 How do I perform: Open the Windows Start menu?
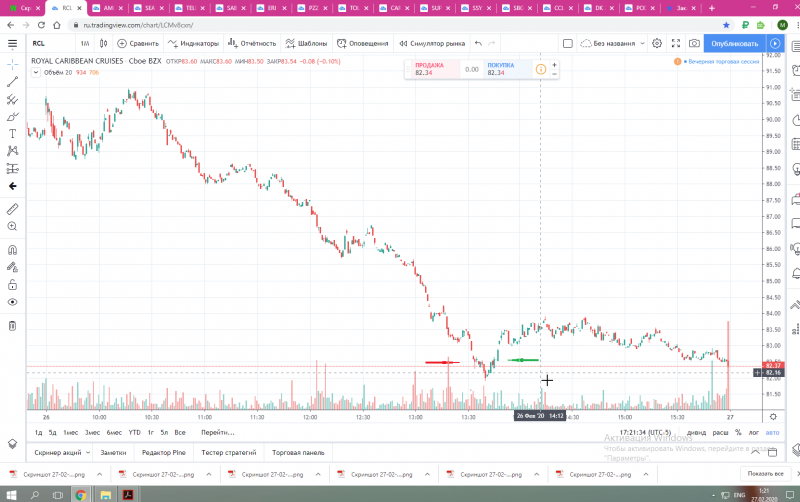[11, 495]
